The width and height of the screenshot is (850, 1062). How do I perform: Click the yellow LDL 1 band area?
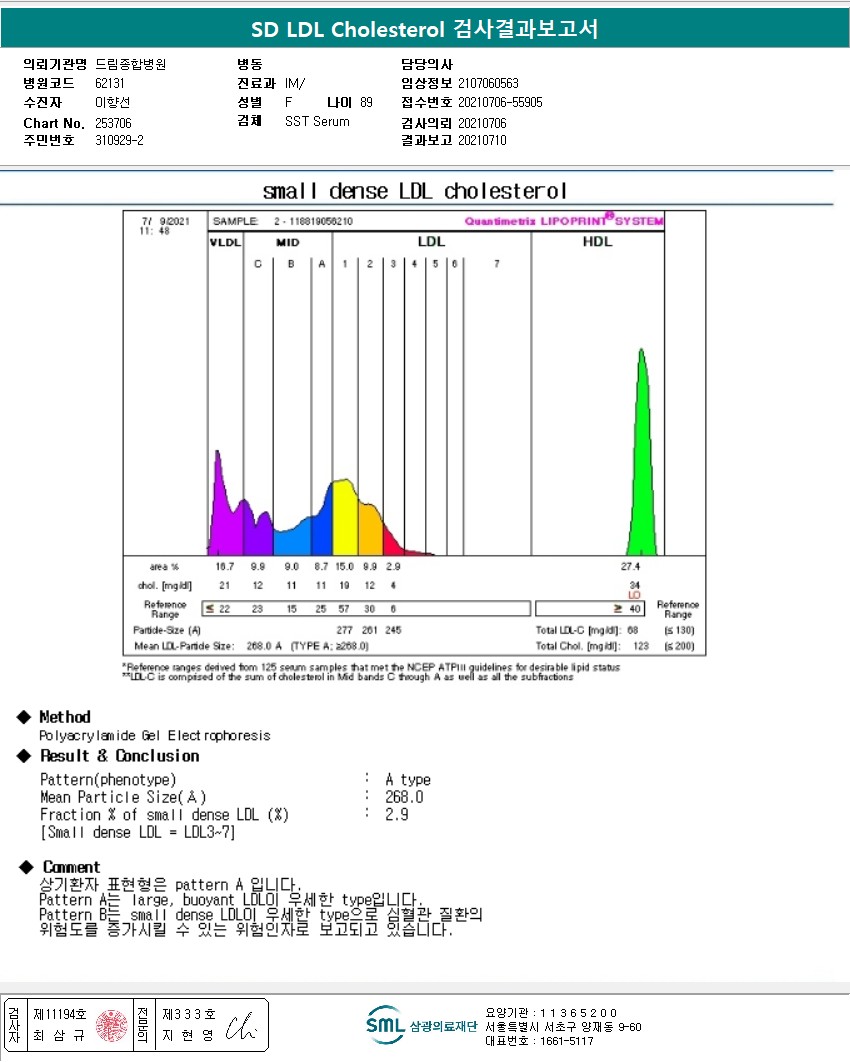345,517
